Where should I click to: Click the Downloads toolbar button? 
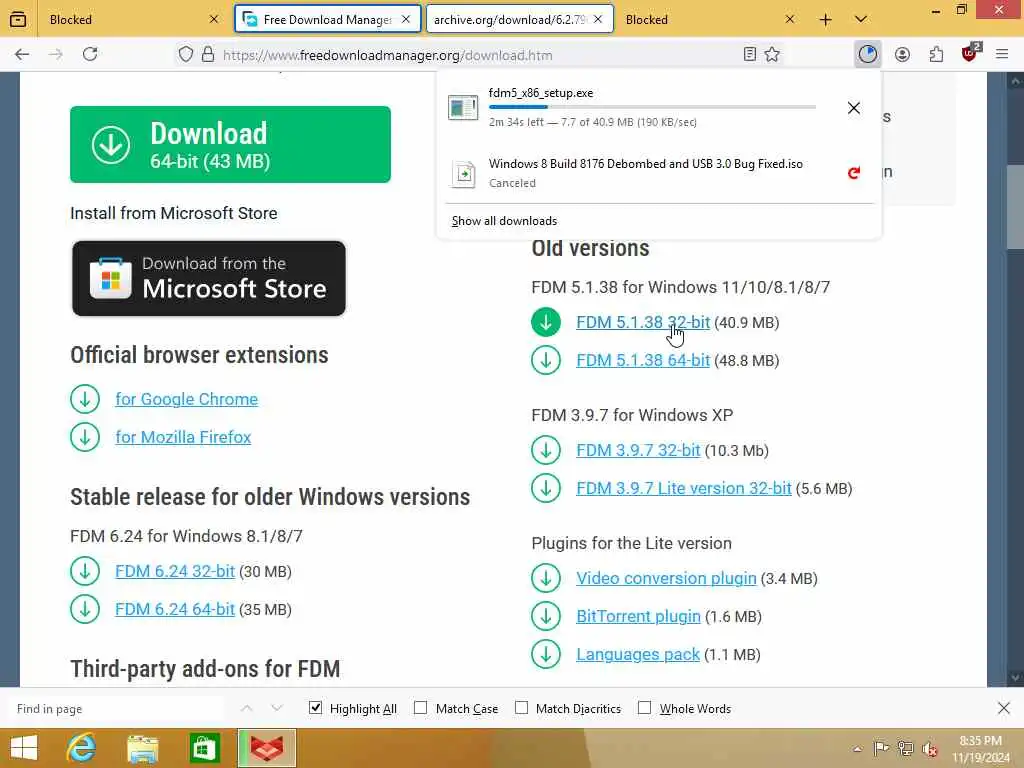tap(868, 54)
